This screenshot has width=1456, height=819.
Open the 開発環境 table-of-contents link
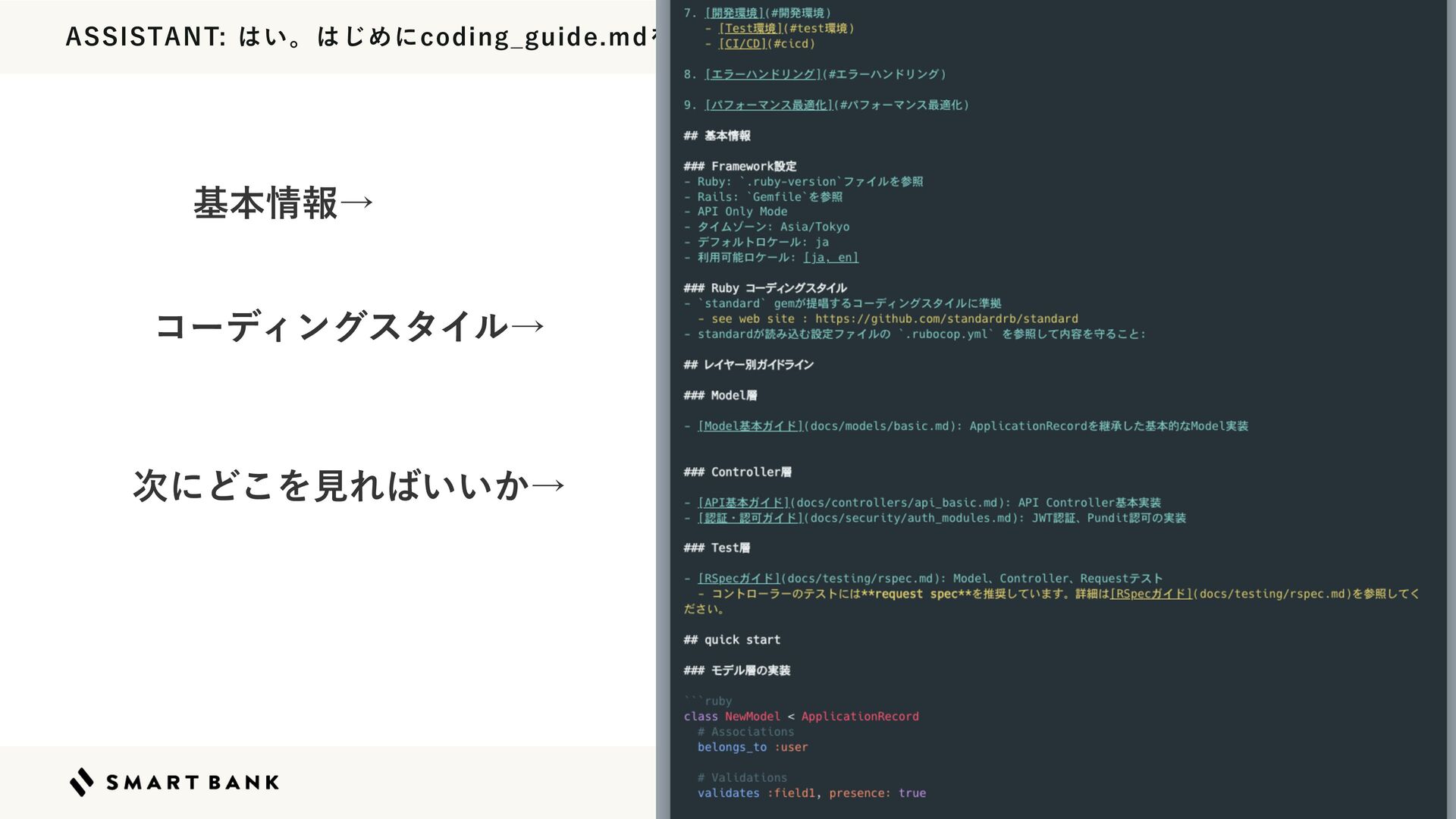[x=733, y=13]
